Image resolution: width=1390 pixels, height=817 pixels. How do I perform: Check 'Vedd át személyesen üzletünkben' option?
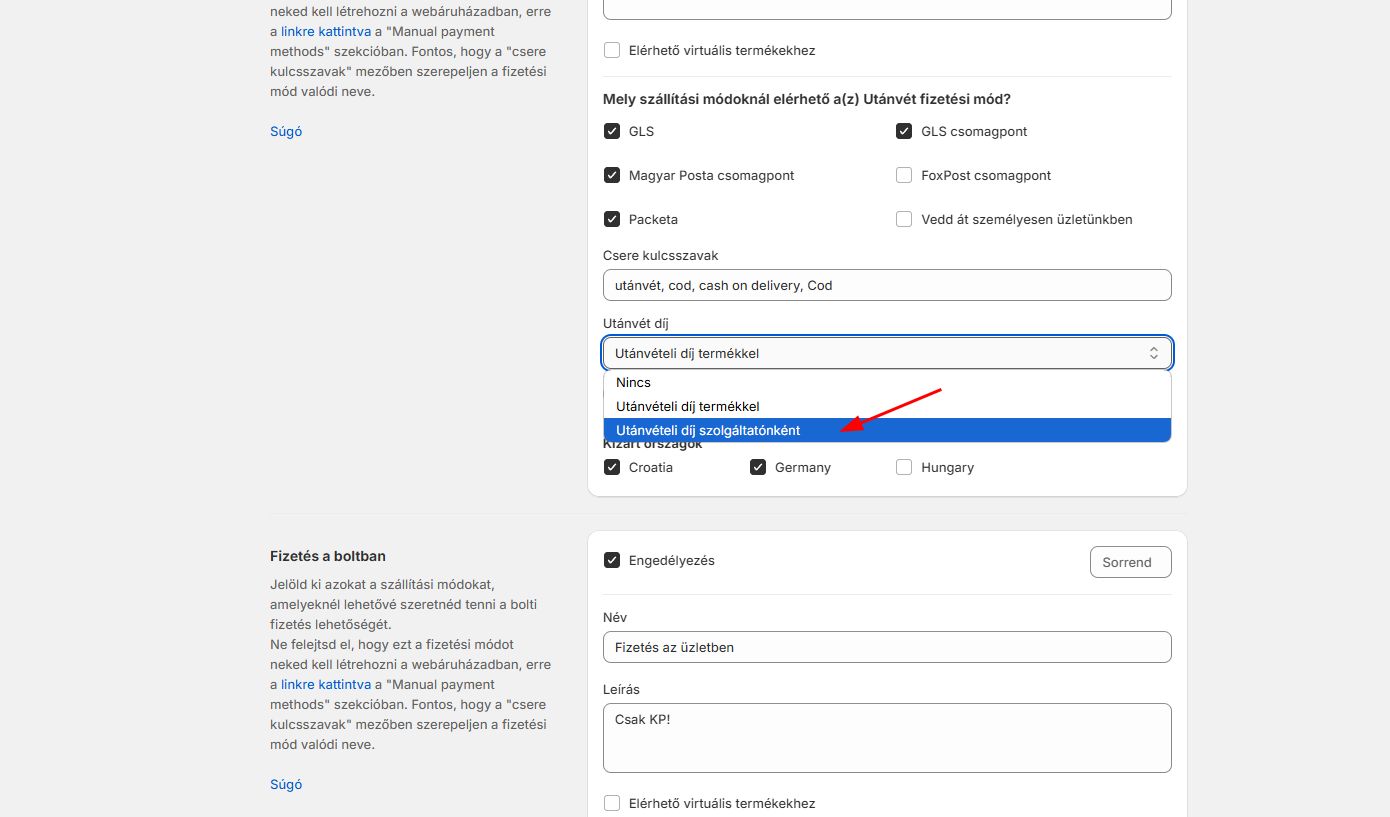click(904, 220)
